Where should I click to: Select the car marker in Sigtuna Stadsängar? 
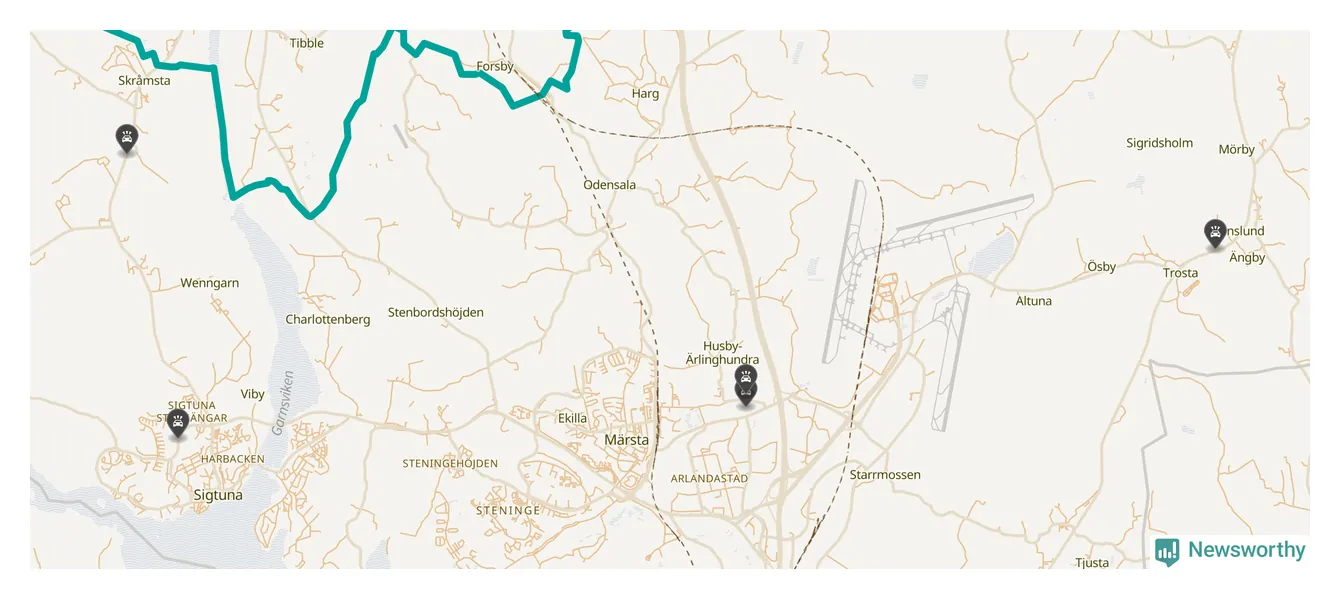tap(178, 422)
